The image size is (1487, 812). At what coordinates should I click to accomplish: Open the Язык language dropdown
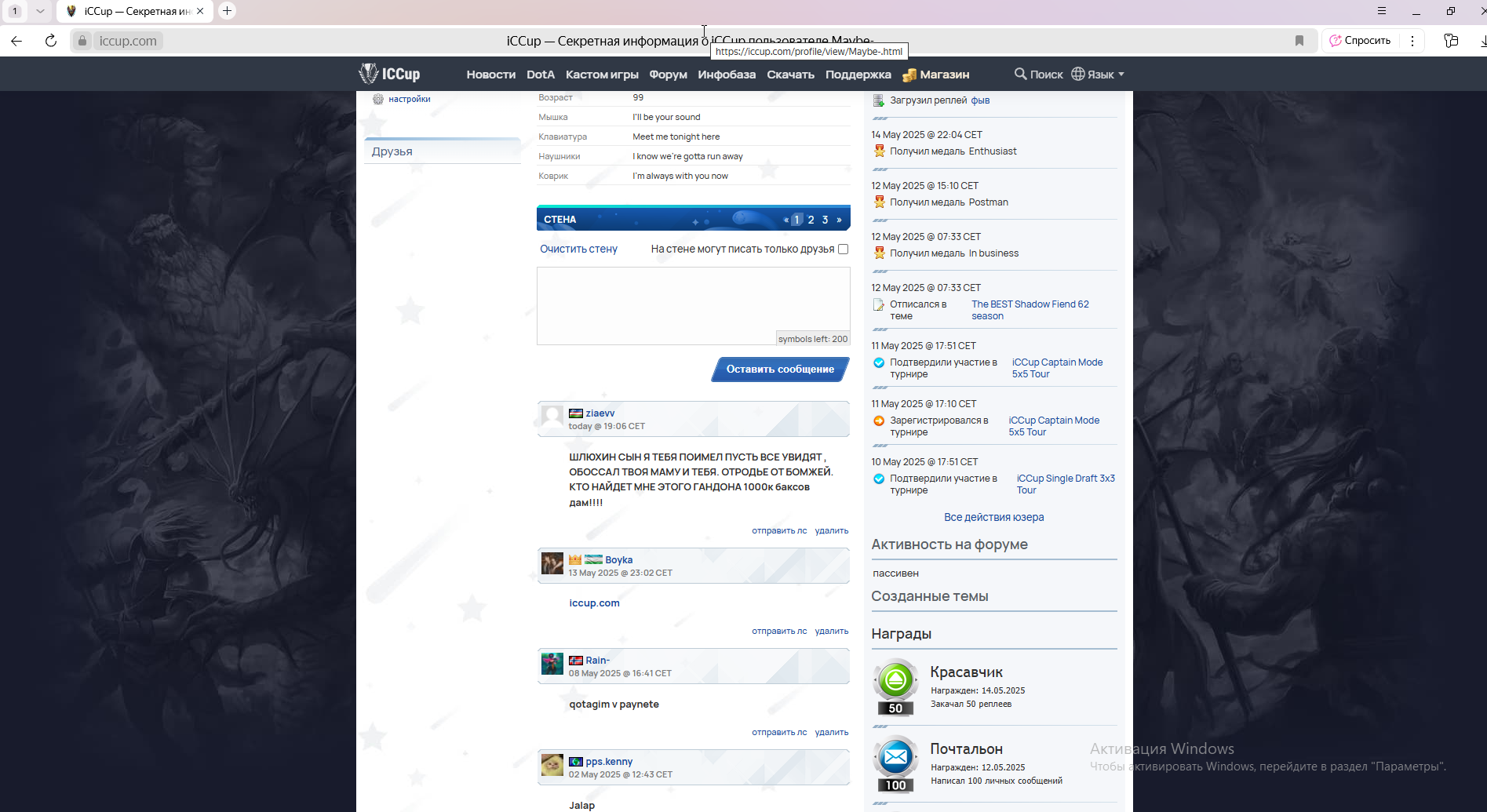1098,74
